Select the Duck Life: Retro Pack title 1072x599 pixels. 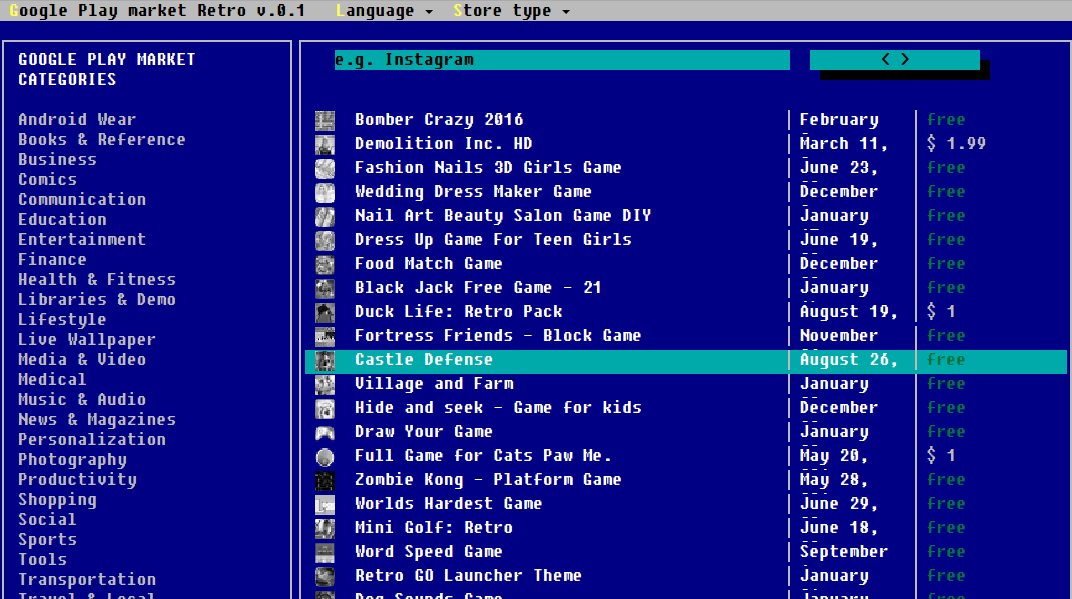[x=459, y=312]
